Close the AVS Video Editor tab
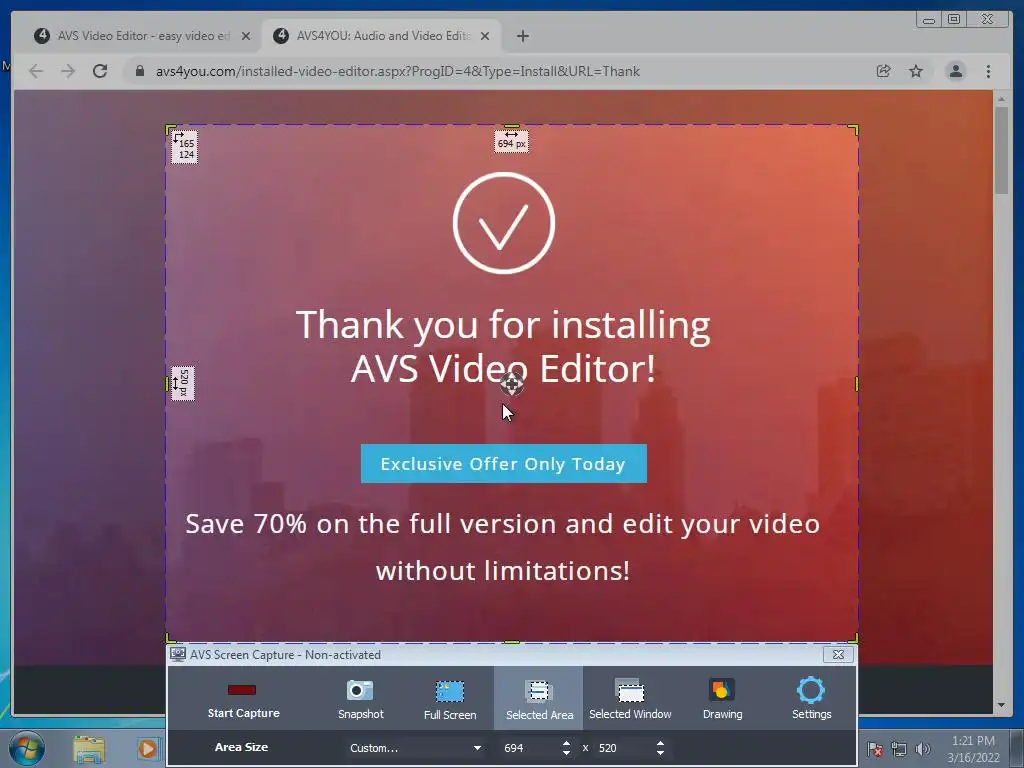1024x768 pixels. click(246, 37)
